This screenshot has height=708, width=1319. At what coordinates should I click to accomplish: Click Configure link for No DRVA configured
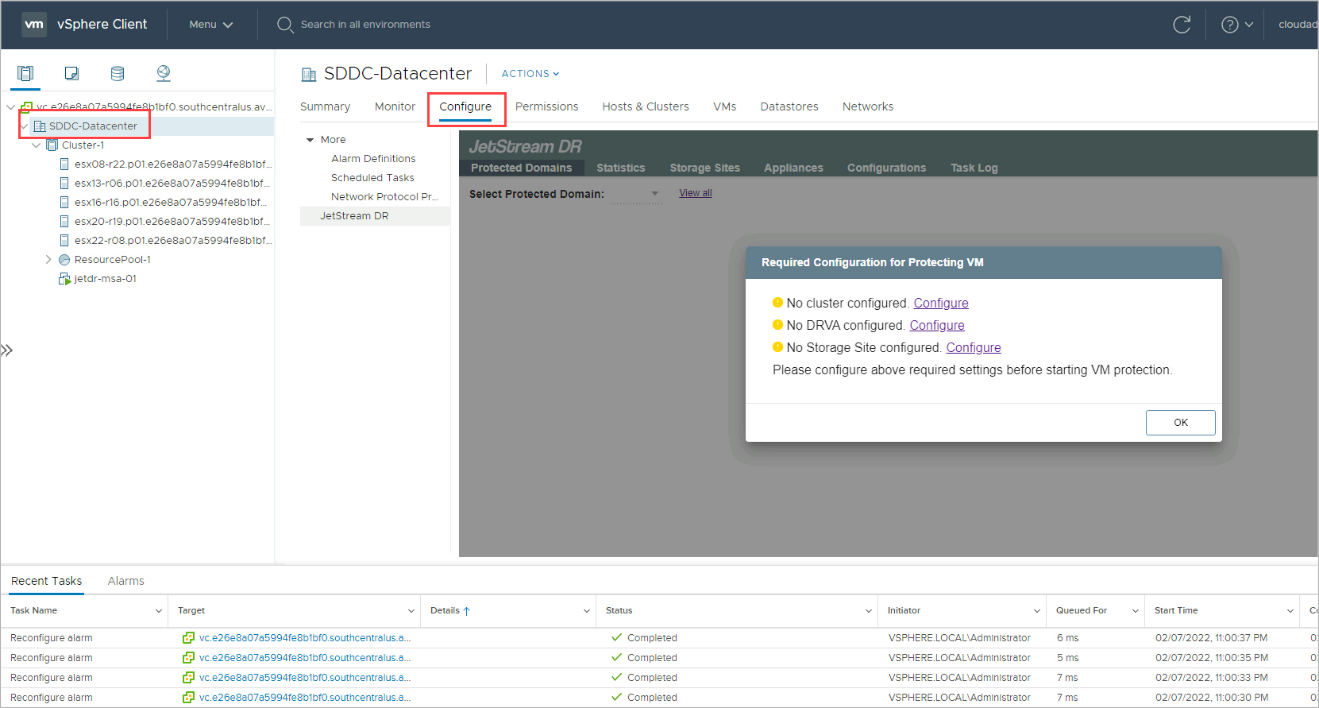coord(937,325)
